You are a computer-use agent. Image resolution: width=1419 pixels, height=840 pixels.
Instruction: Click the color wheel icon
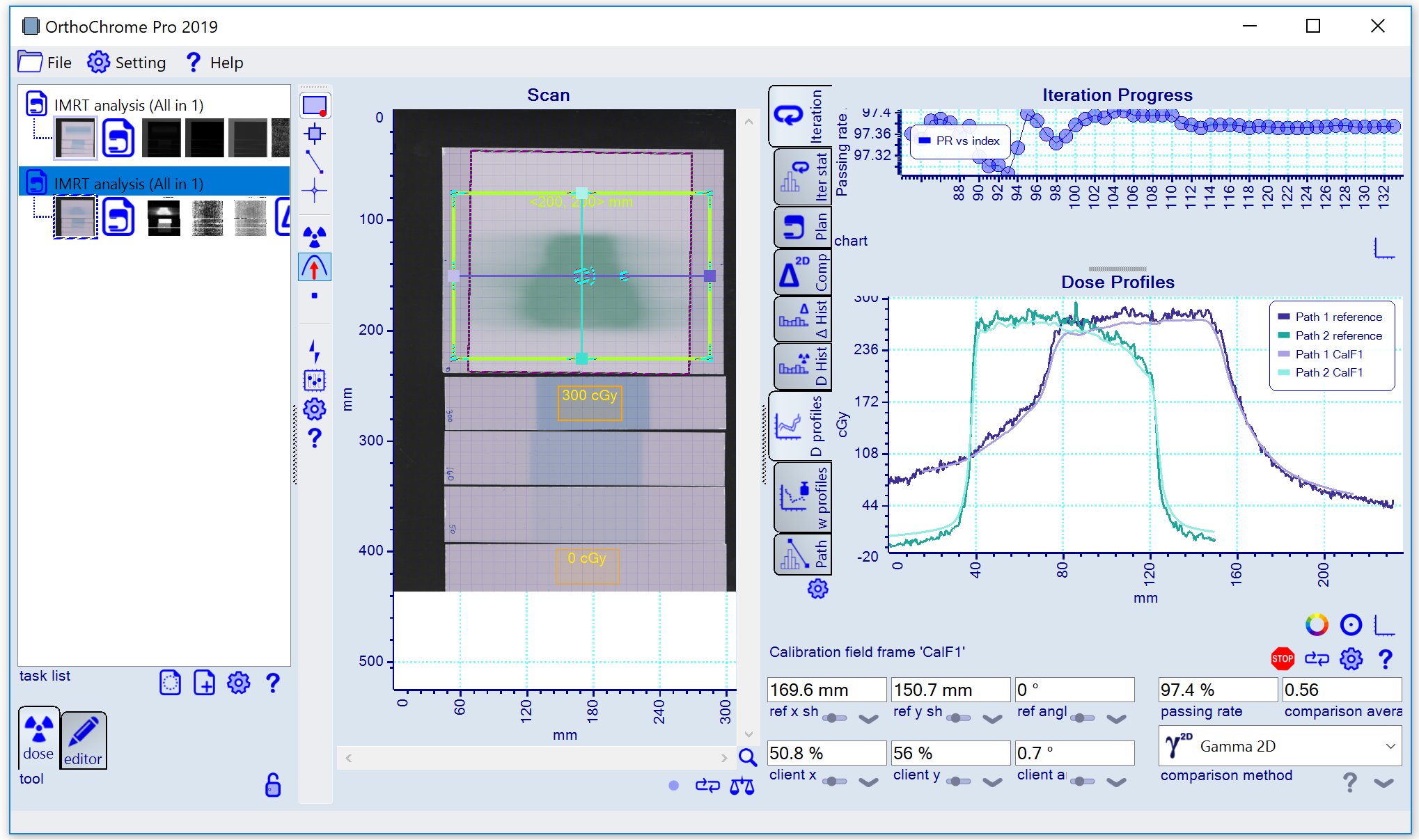[x=1316, y=624]
